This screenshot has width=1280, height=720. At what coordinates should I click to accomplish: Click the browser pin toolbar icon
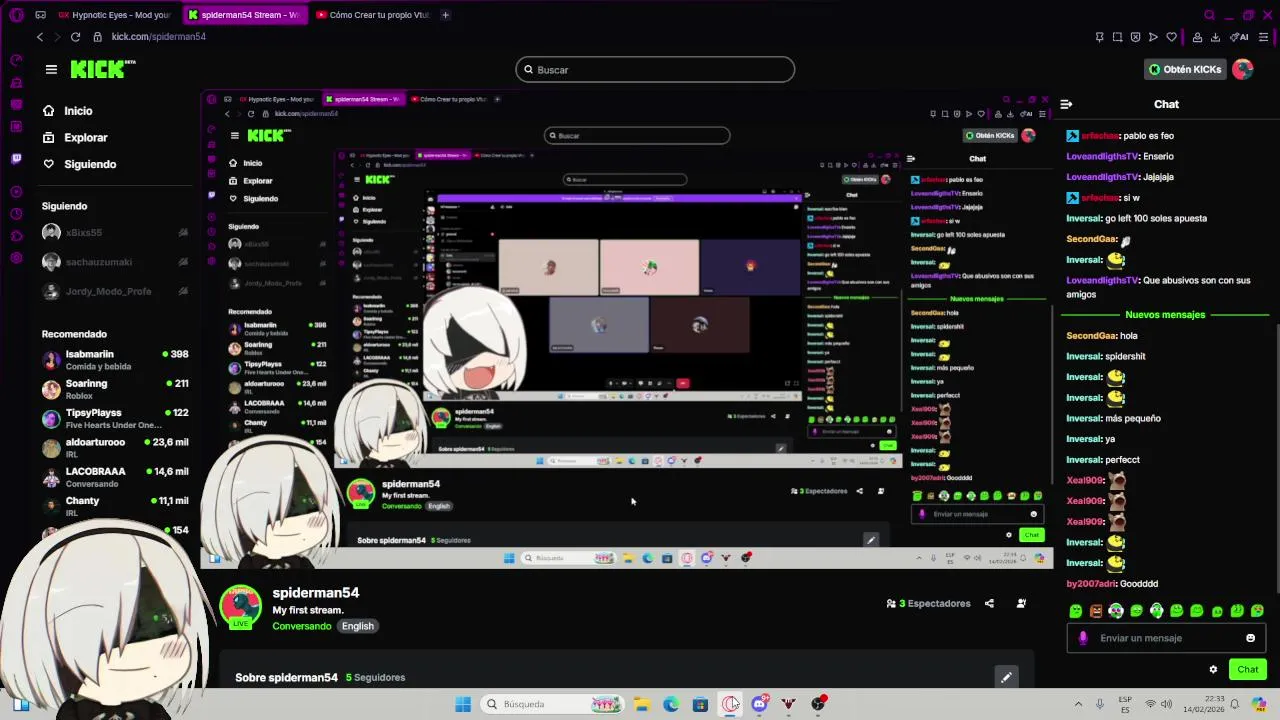coord(1099,37)
